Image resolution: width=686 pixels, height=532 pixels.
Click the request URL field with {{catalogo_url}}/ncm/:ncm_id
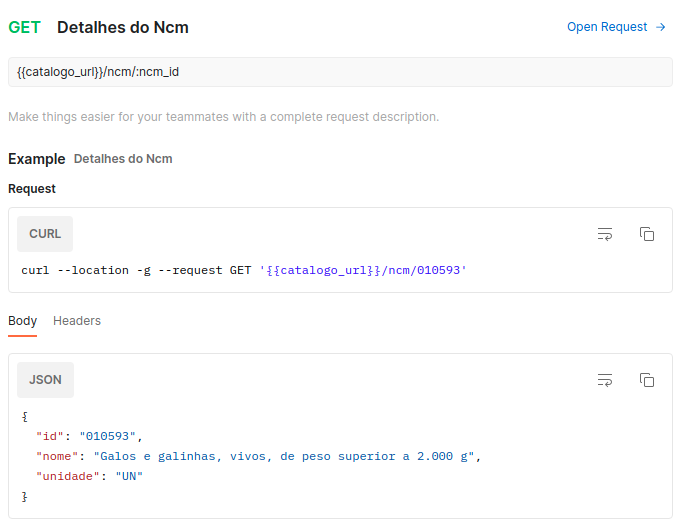click(x=340, y=72)
